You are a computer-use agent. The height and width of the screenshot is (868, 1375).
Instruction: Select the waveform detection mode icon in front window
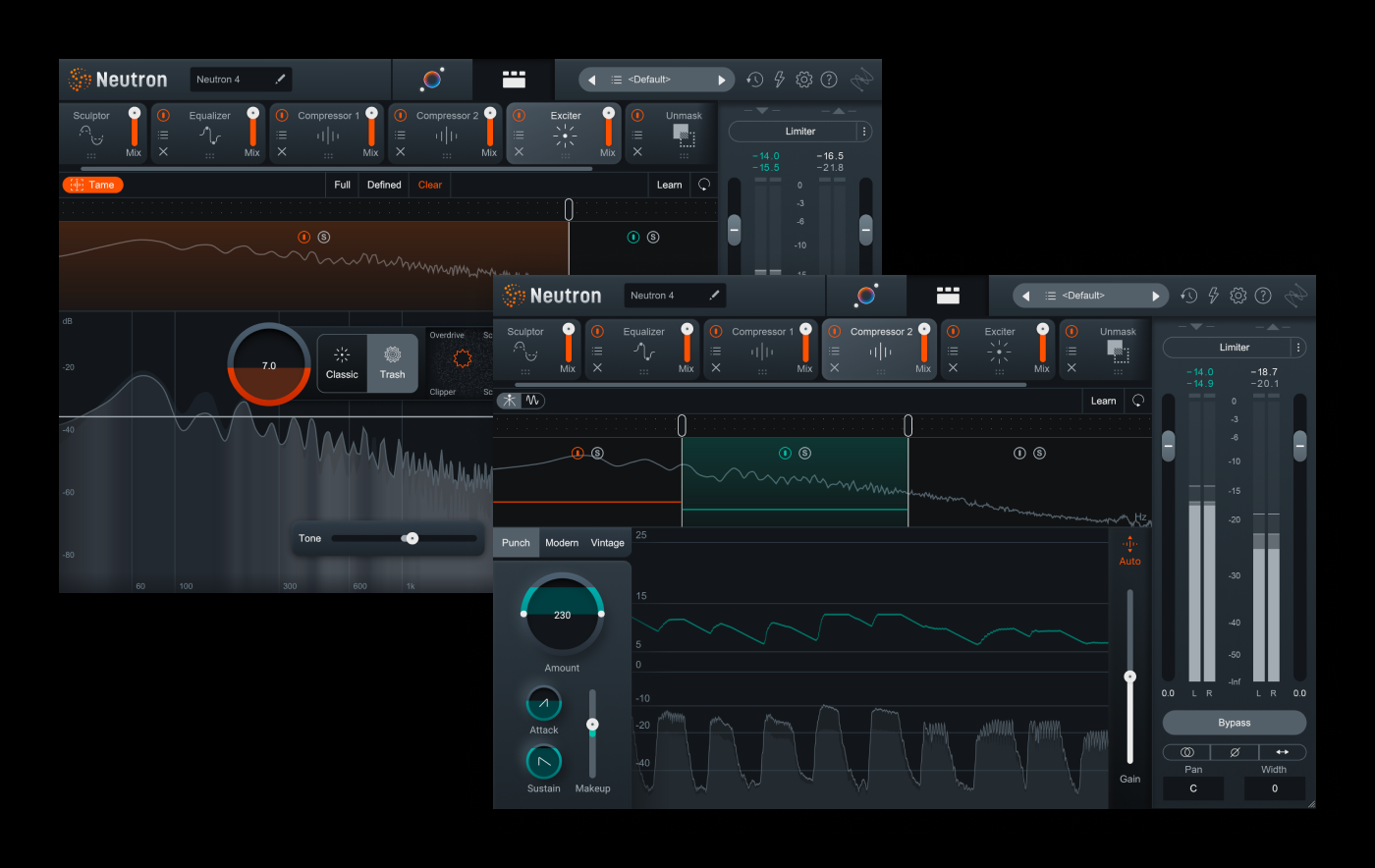[532, 401]
